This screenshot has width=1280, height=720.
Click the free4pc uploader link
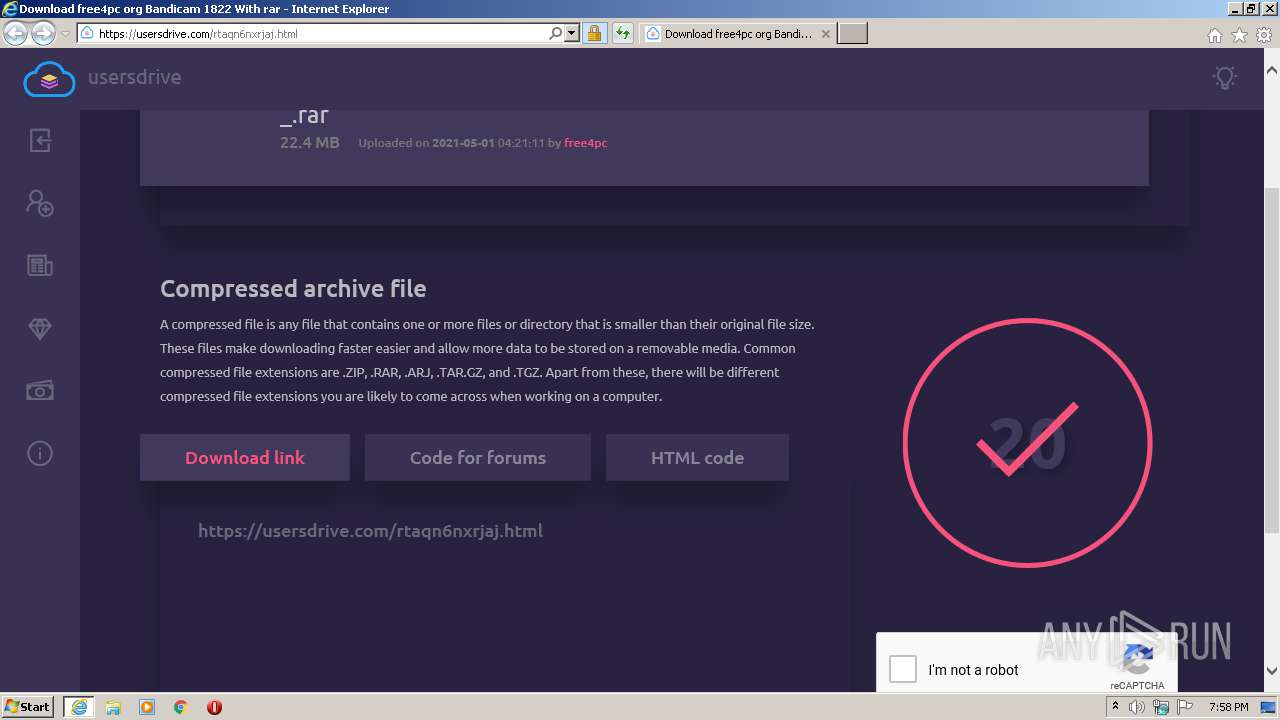click(x=586, y=143)
